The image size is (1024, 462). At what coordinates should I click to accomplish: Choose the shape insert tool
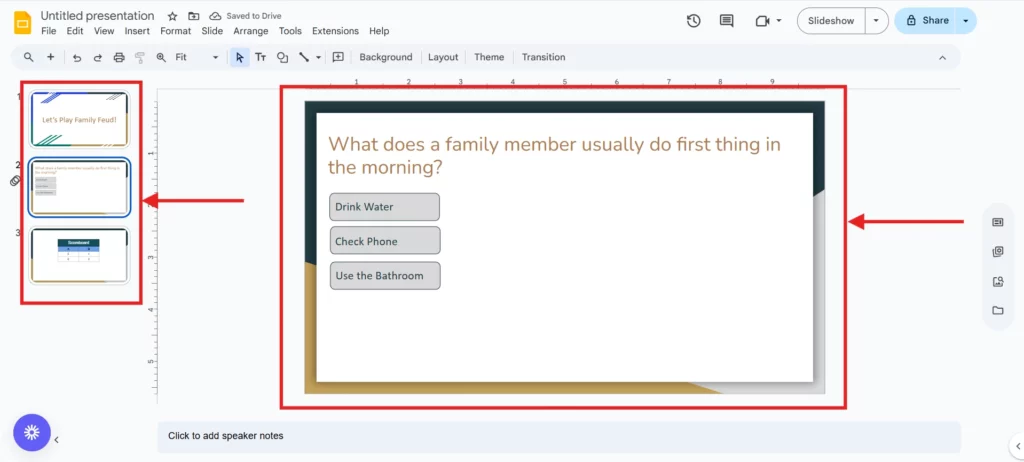(x=282, y=58)
